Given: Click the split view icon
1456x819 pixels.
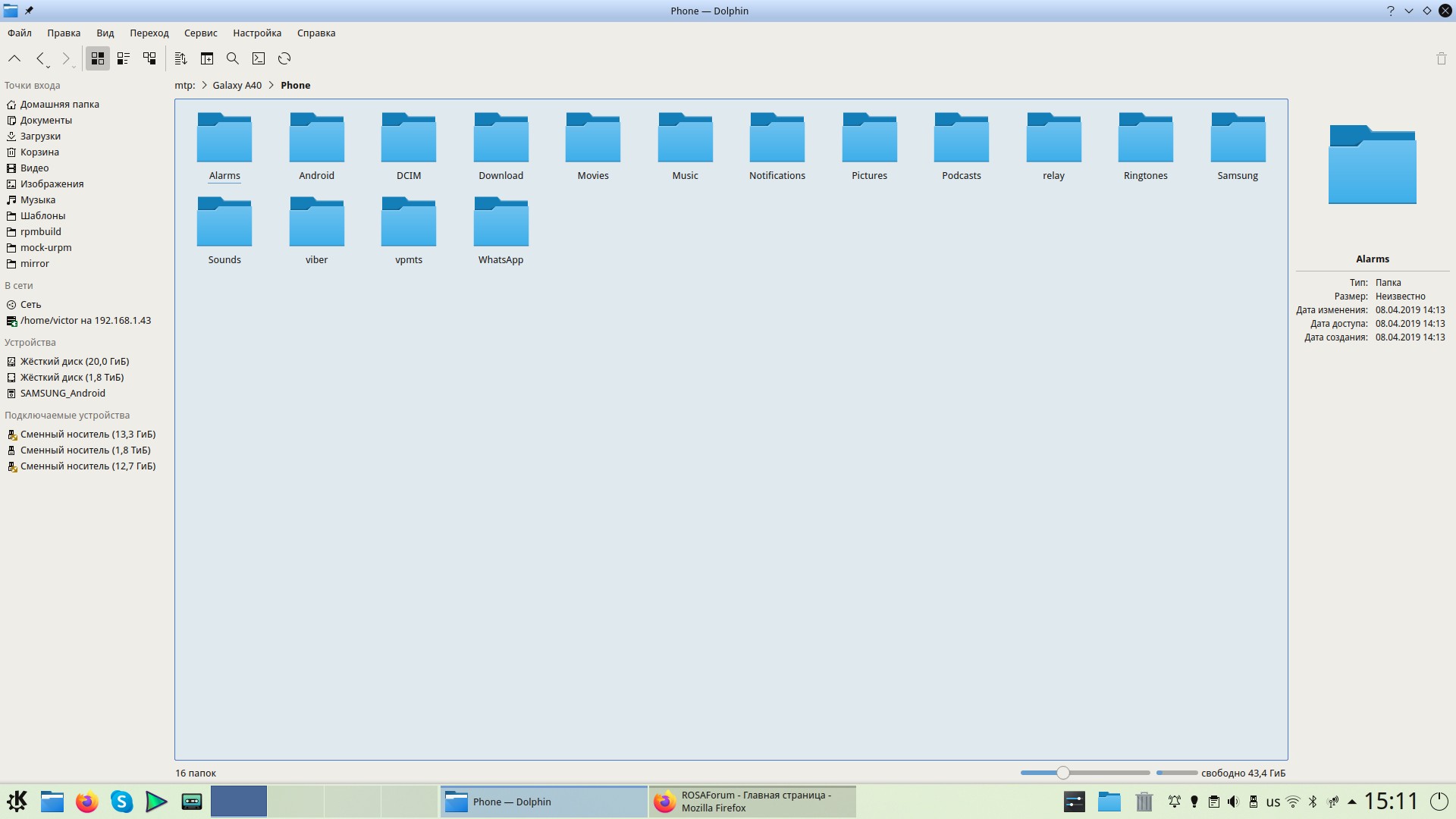Looking at the screenshot, I should 207,58.
